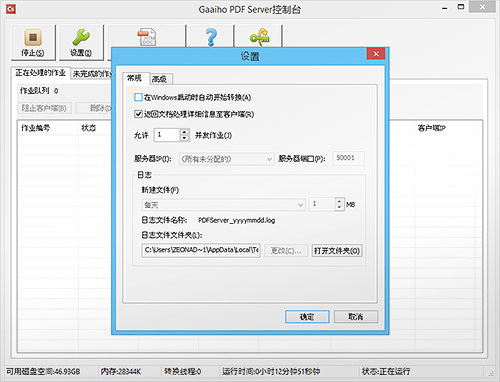Click the app logo in title bar

click(11, 9)
